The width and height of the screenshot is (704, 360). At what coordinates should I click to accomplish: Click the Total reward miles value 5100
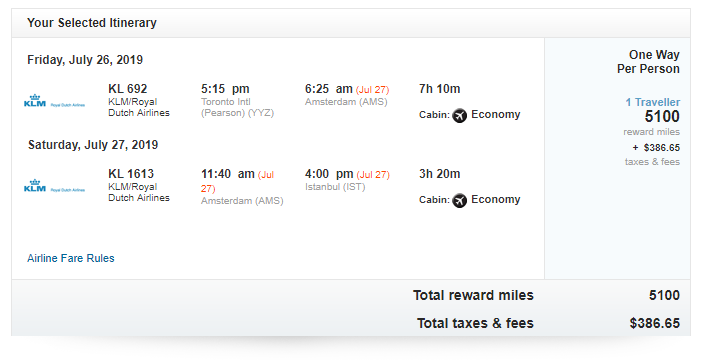(664, 295)
